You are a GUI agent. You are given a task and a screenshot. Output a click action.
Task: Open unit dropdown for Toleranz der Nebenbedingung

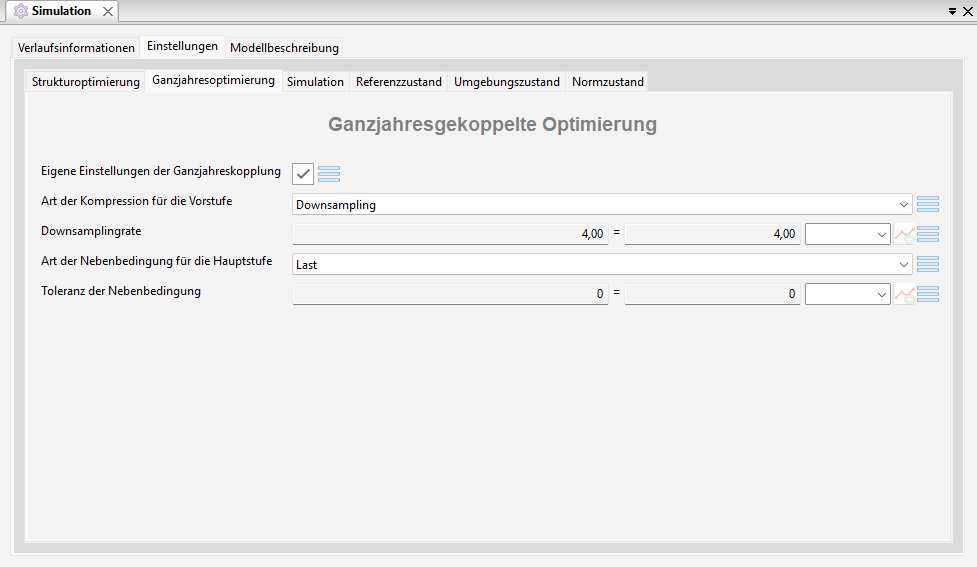tap(847, 295)
